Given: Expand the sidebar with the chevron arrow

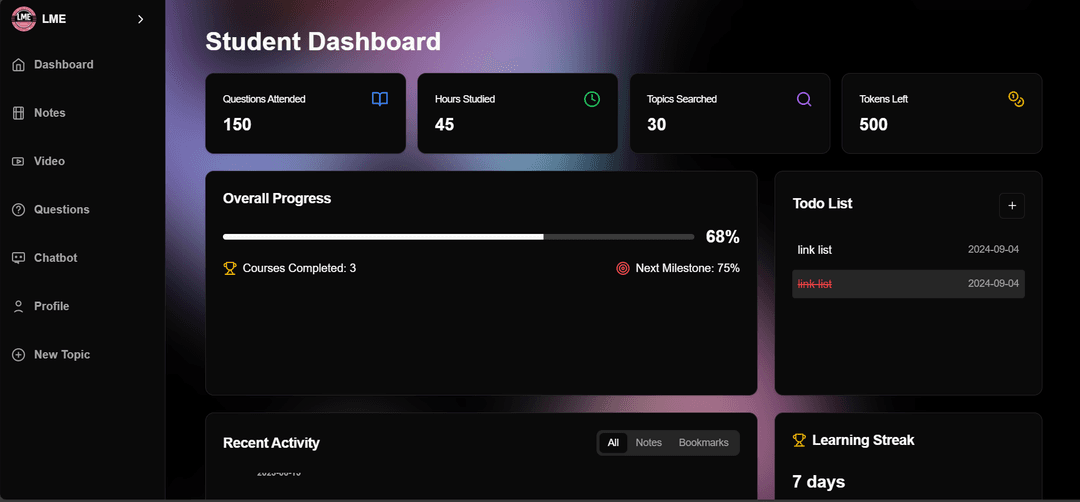Looking at the screenshot, I should [x=140, y=19].
